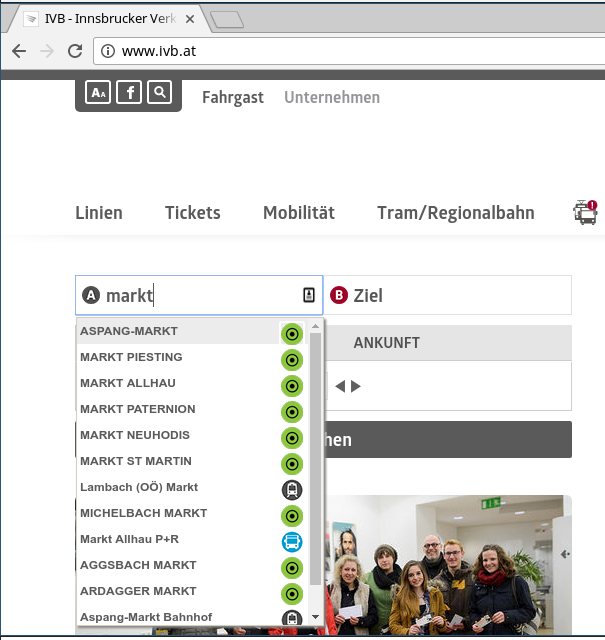Image resolution: width=605 pixels, height=640 pixels.
Task: Click the scroll down arrow of suggestion list
Action: (x=315, y=617)
